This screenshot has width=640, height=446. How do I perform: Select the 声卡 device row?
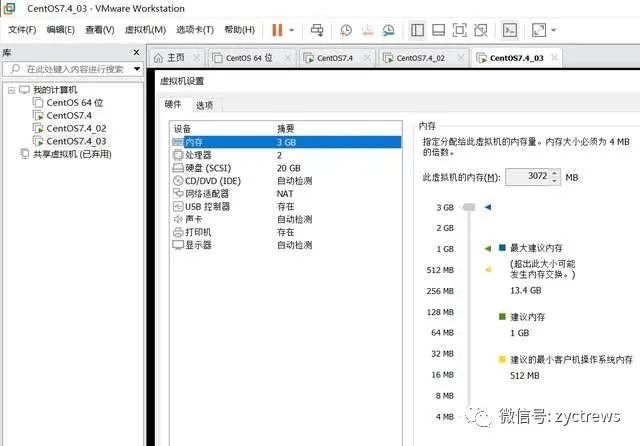pos(286,220)
